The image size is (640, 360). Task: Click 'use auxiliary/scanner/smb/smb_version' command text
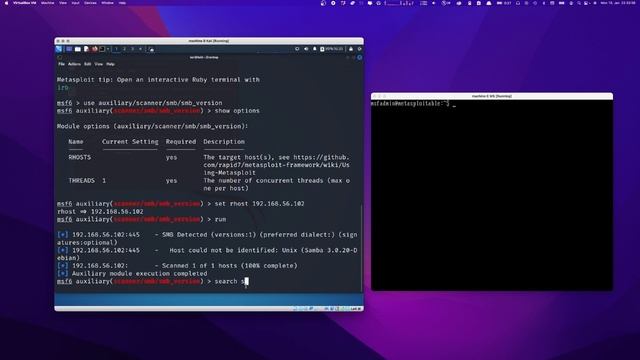(153, 103)
